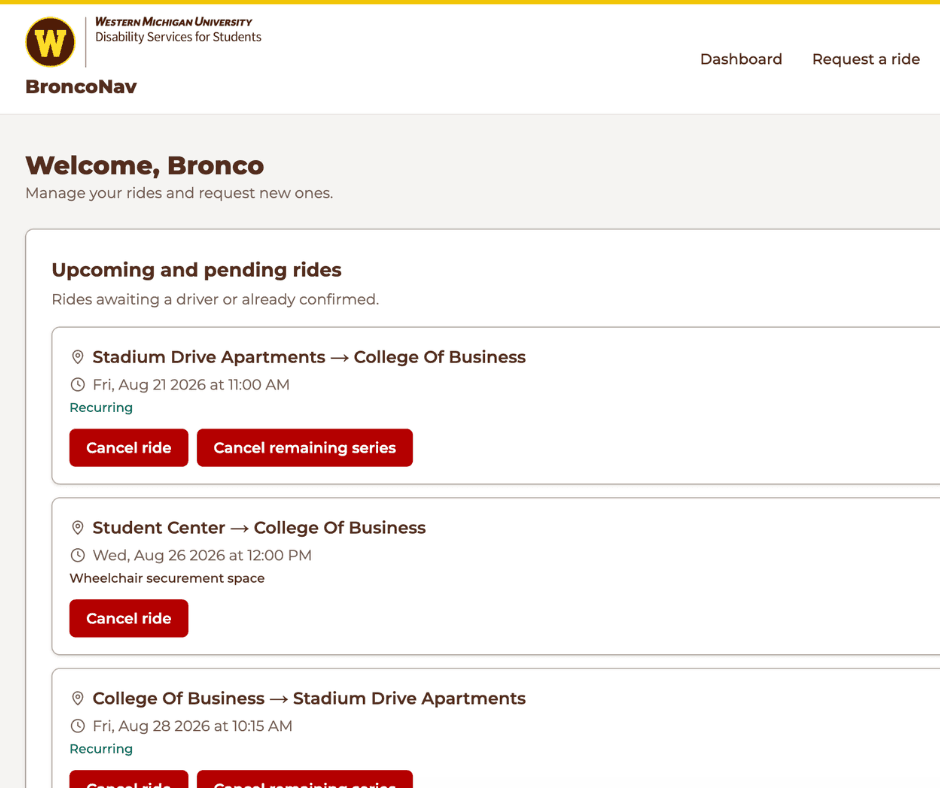Click the Recurring label on Aug 28 ride

coord(101,749)
